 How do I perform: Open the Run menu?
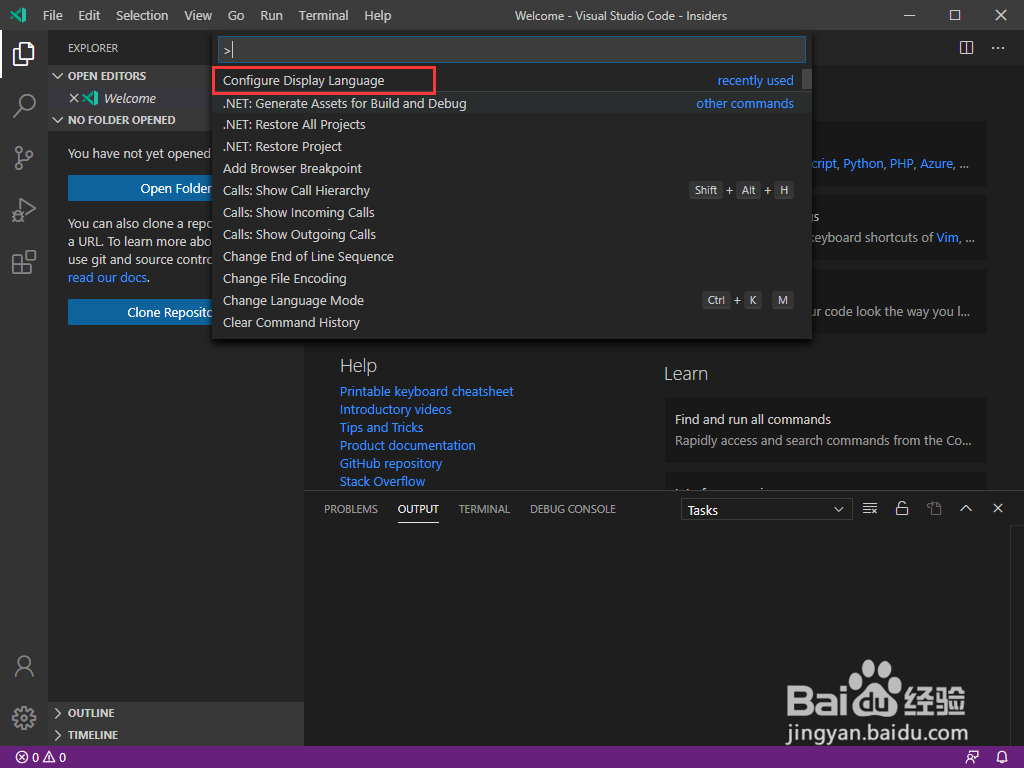point(271,15)
